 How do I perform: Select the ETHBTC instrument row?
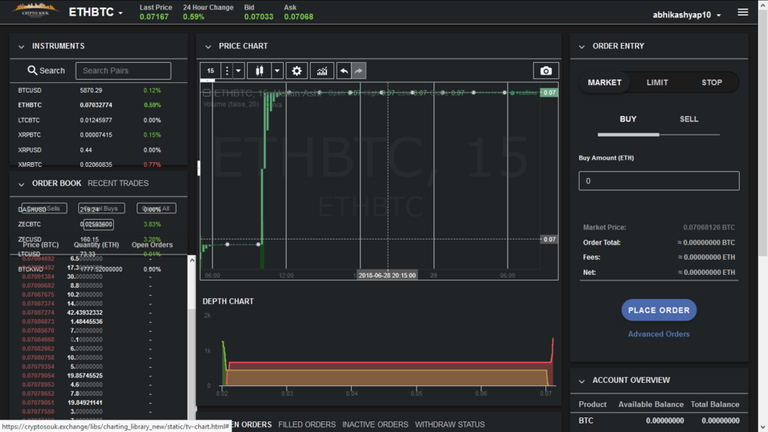(x=98, y=105)
